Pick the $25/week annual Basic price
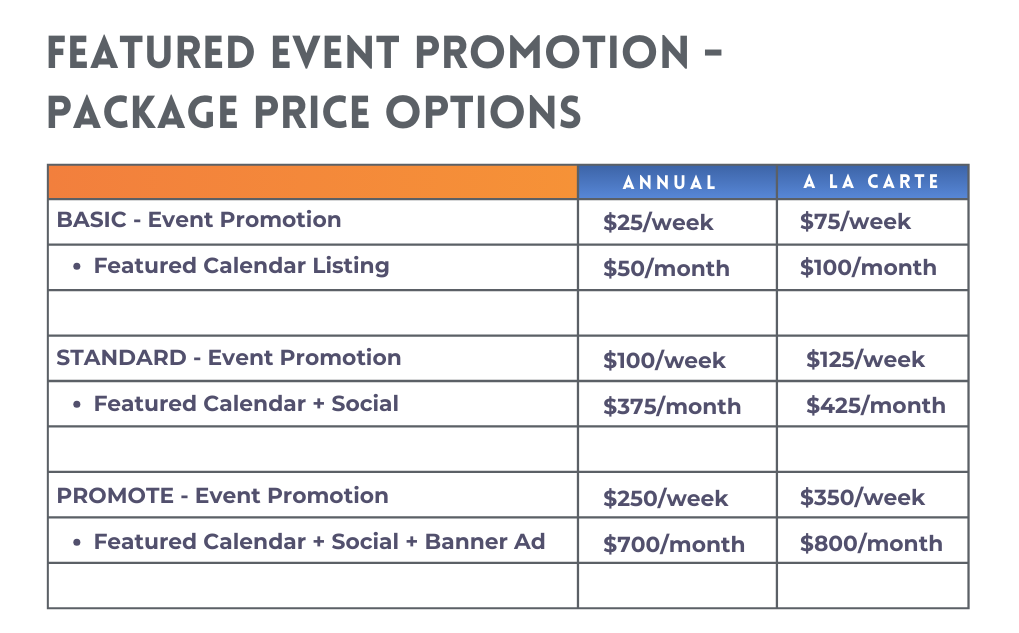 (658, 222)
